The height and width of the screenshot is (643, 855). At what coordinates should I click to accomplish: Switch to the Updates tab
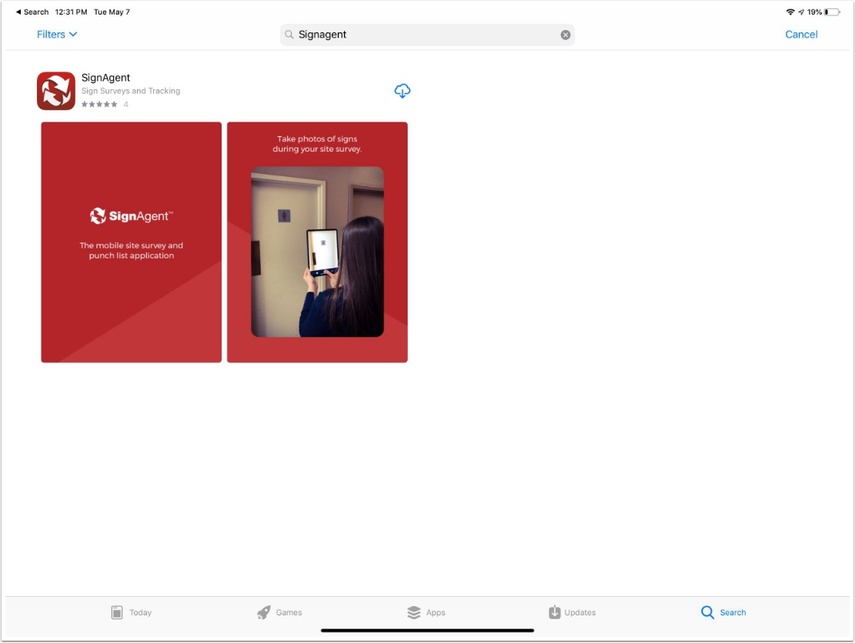(571, 611)
